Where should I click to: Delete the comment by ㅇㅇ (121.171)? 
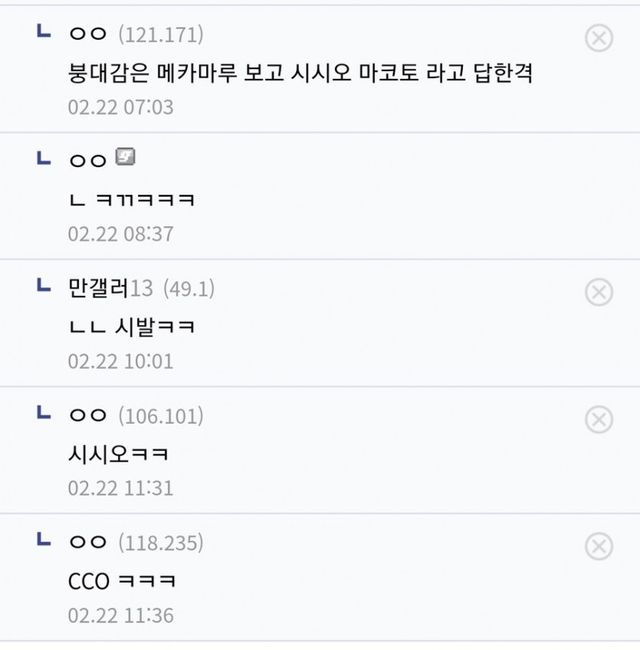point(598,39)
